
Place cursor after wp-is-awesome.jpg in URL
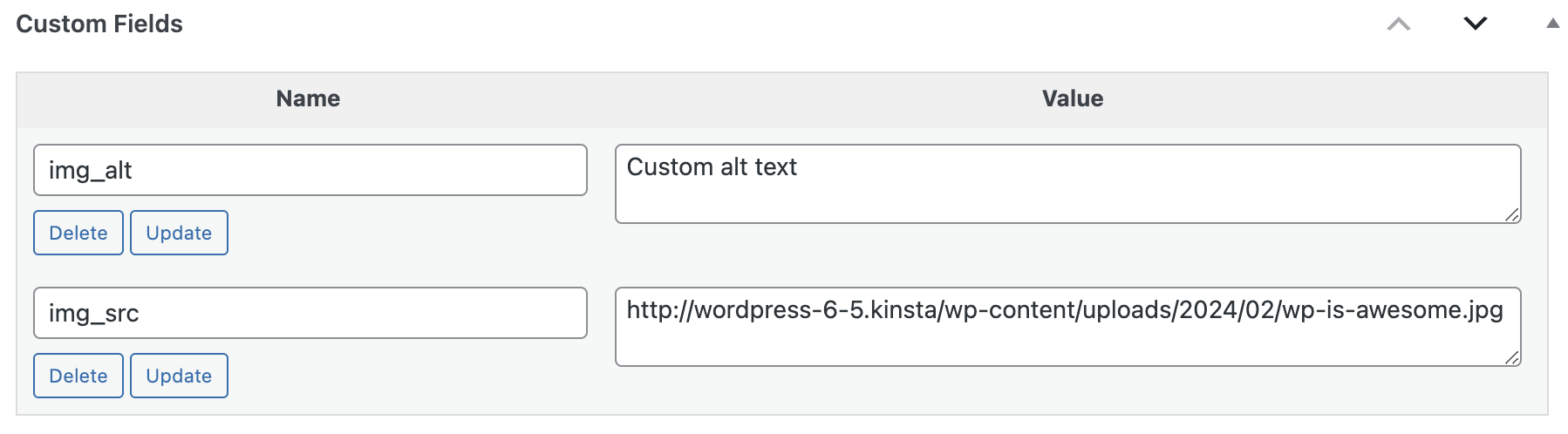click(1504, 310)
